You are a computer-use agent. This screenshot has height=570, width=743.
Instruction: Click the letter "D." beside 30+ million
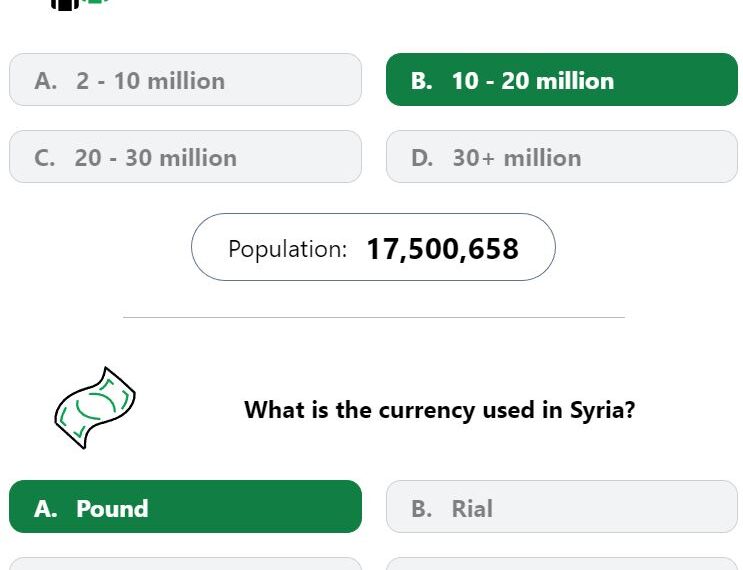tap(422, 158)
